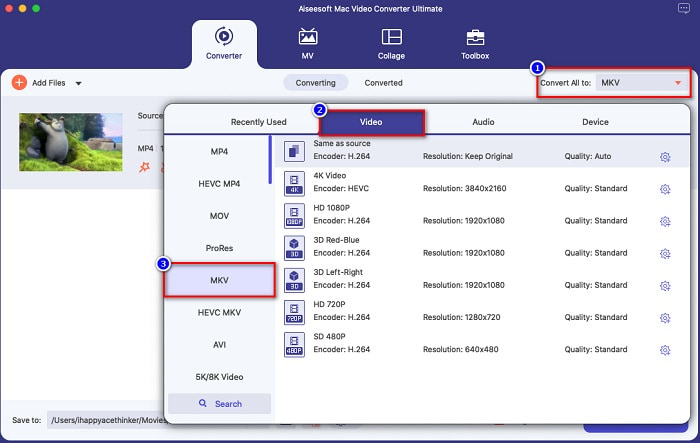Open the Toolbox tab

click(x=475, y=44)
